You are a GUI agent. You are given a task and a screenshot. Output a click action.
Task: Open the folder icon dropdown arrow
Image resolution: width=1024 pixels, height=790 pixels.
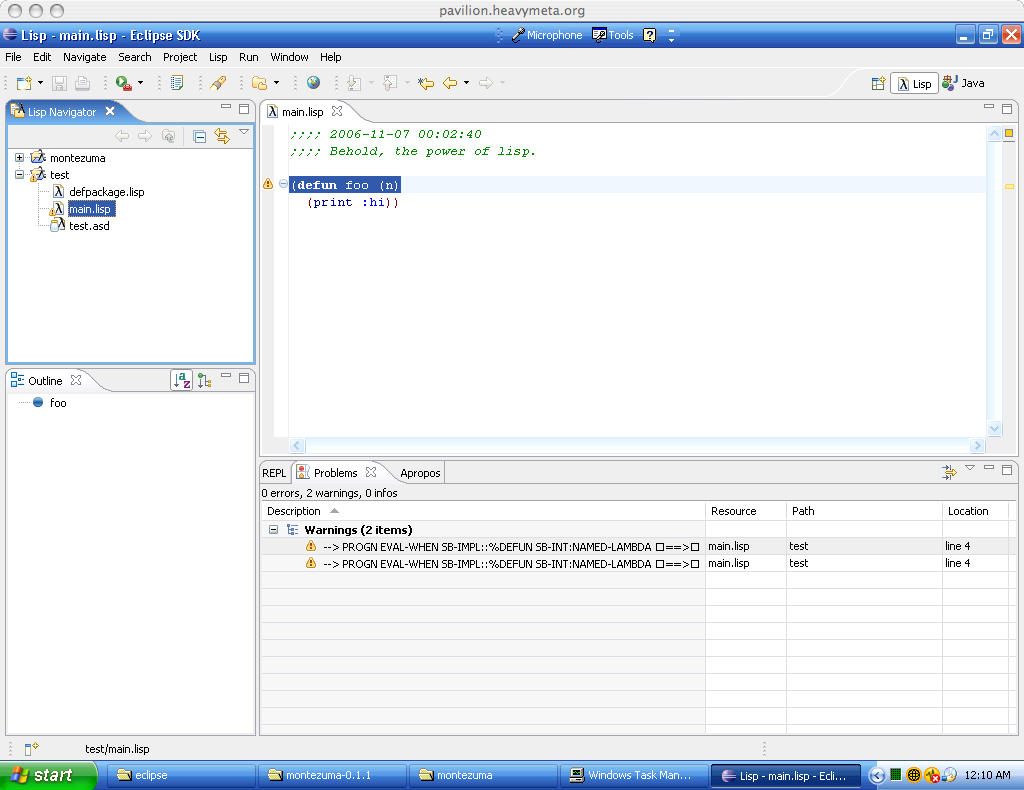pos(277,83)
